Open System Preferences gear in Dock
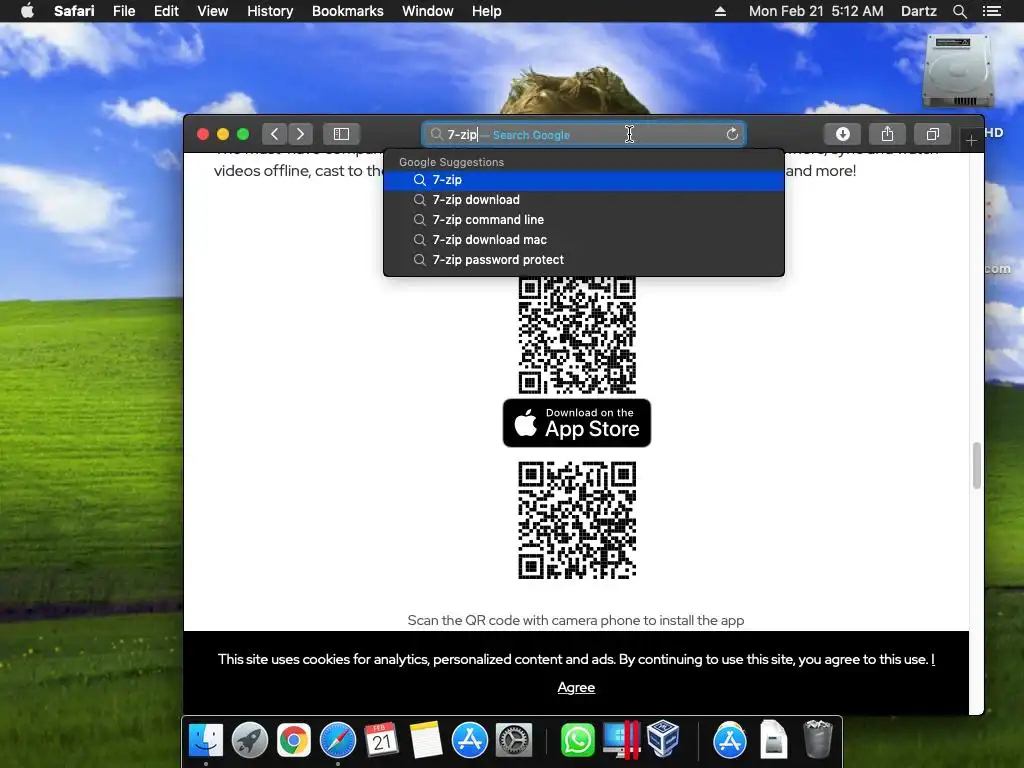1024x768 pixels. tap(514, 740)
